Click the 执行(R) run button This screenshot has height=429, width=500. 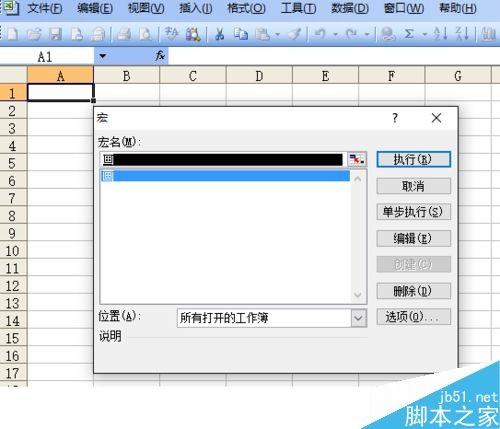(x=413, y=160)
